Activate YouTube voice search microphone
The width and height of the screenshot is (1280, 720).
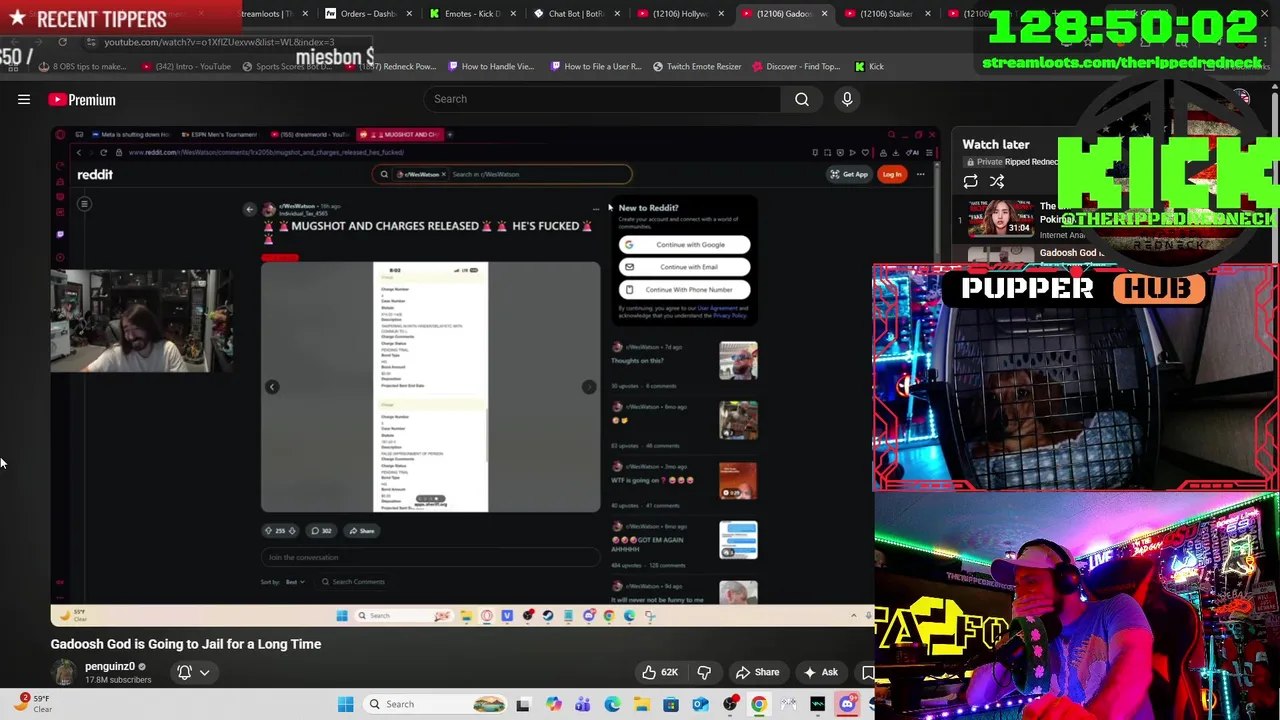[x=847, y=99]
